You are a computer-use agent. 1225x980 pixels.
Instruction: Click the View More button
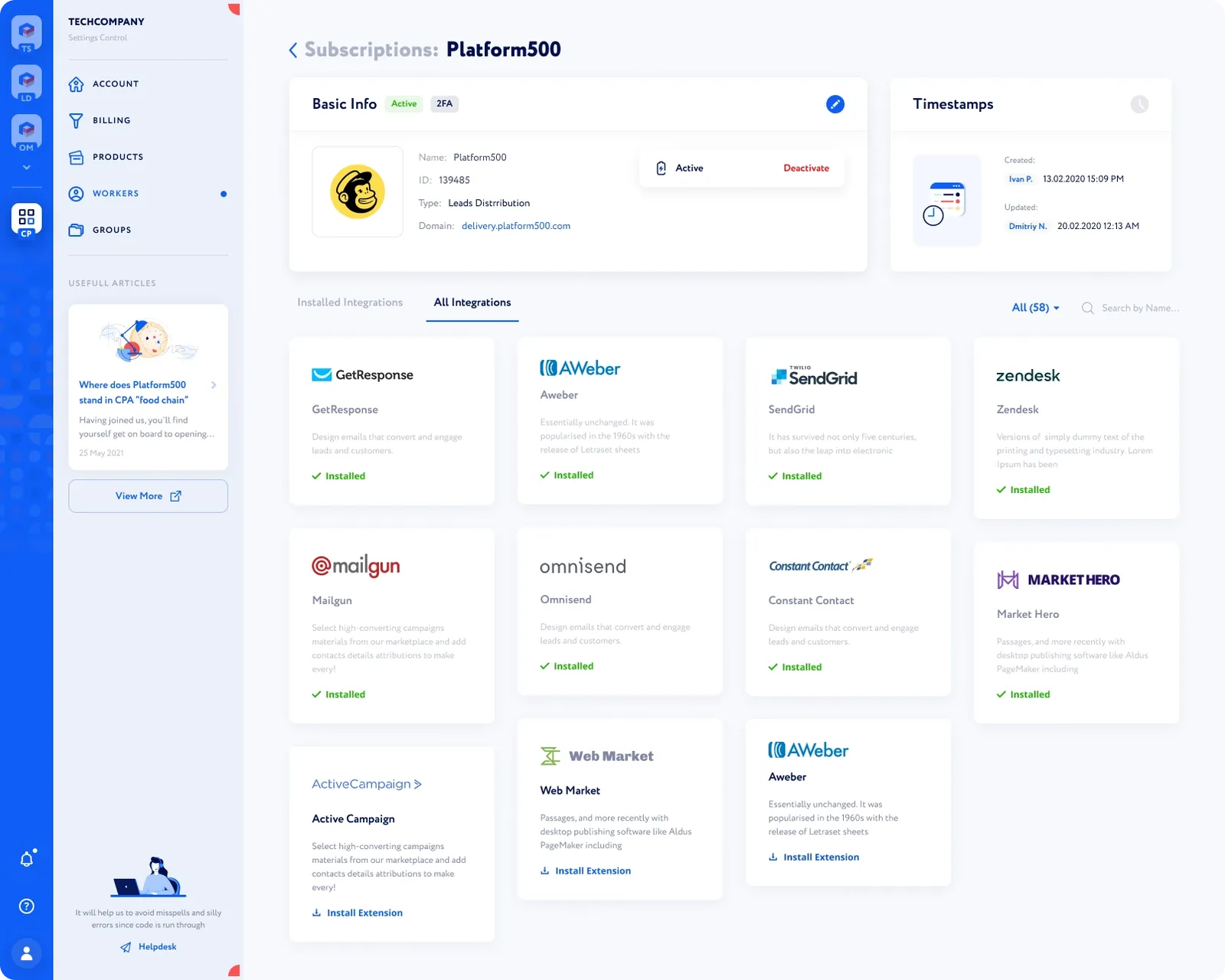148,496
